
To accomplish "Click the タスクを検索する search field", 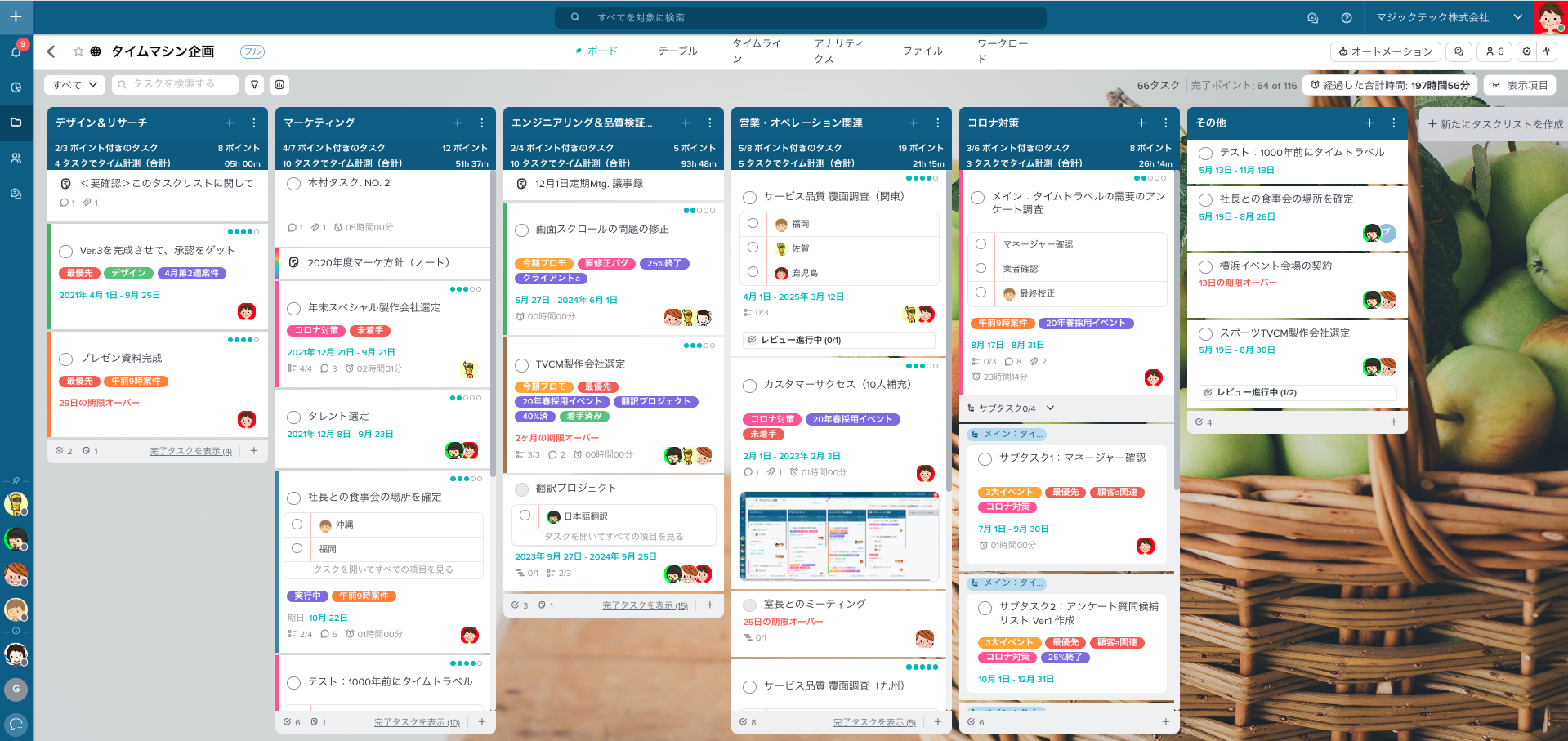I will tap(176, 84).
